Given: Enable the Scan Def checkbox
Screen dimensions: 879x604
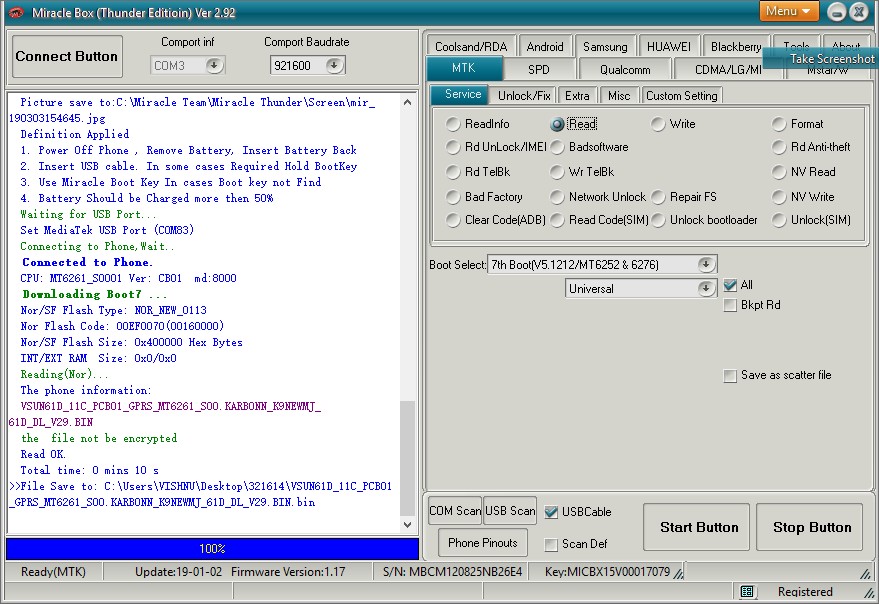Looking at the screenshot, I should click(552, 544).
